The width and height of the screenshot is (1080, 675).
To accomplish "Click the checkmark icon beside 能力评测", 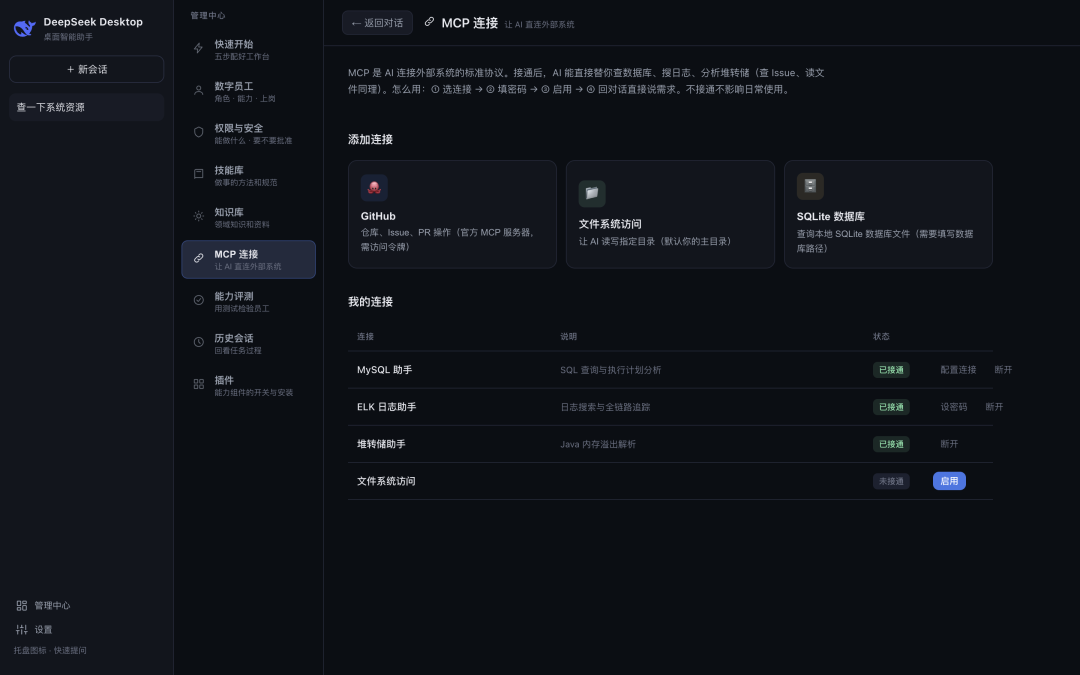I will point(198,300).
